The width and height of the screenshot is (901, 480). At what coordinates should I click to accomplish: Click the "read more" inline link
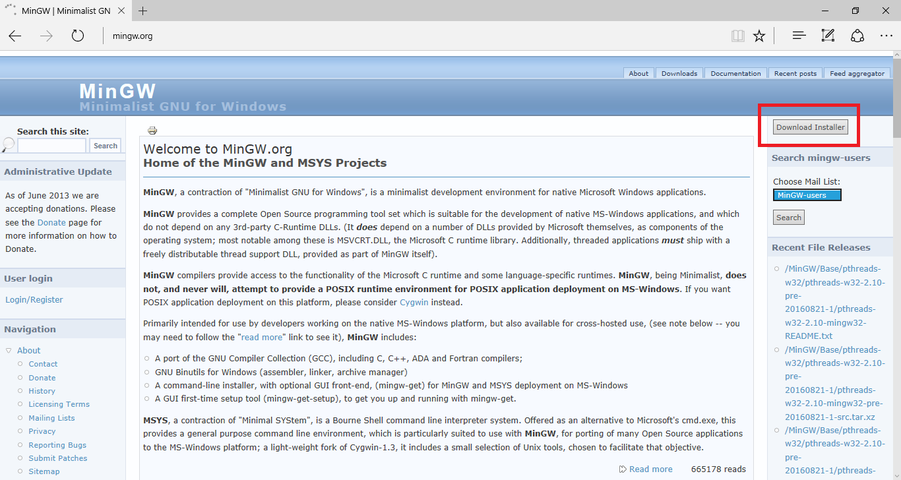261,337
